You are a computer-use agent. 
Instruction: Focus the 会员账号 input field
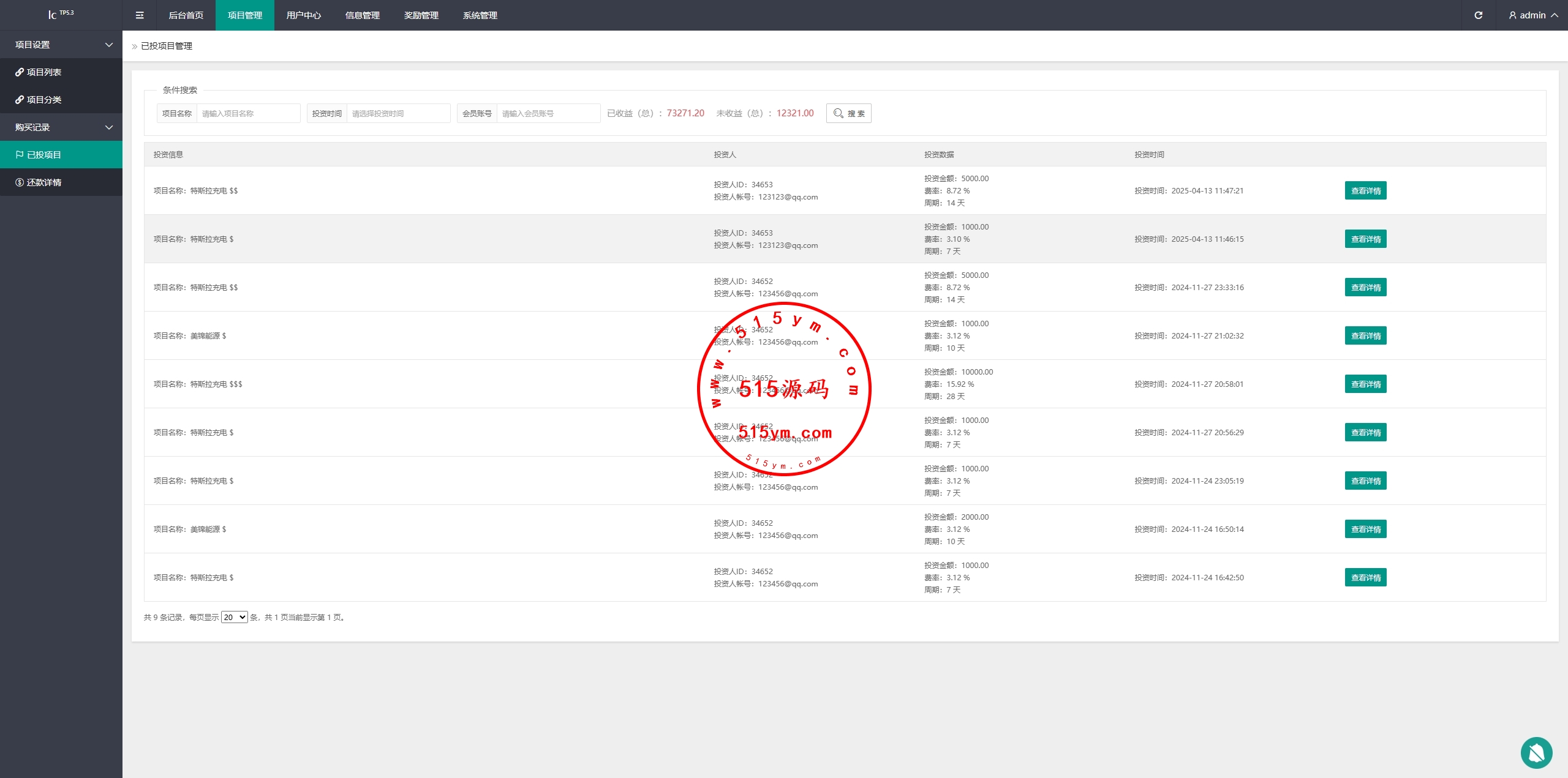tap(548, 113)
